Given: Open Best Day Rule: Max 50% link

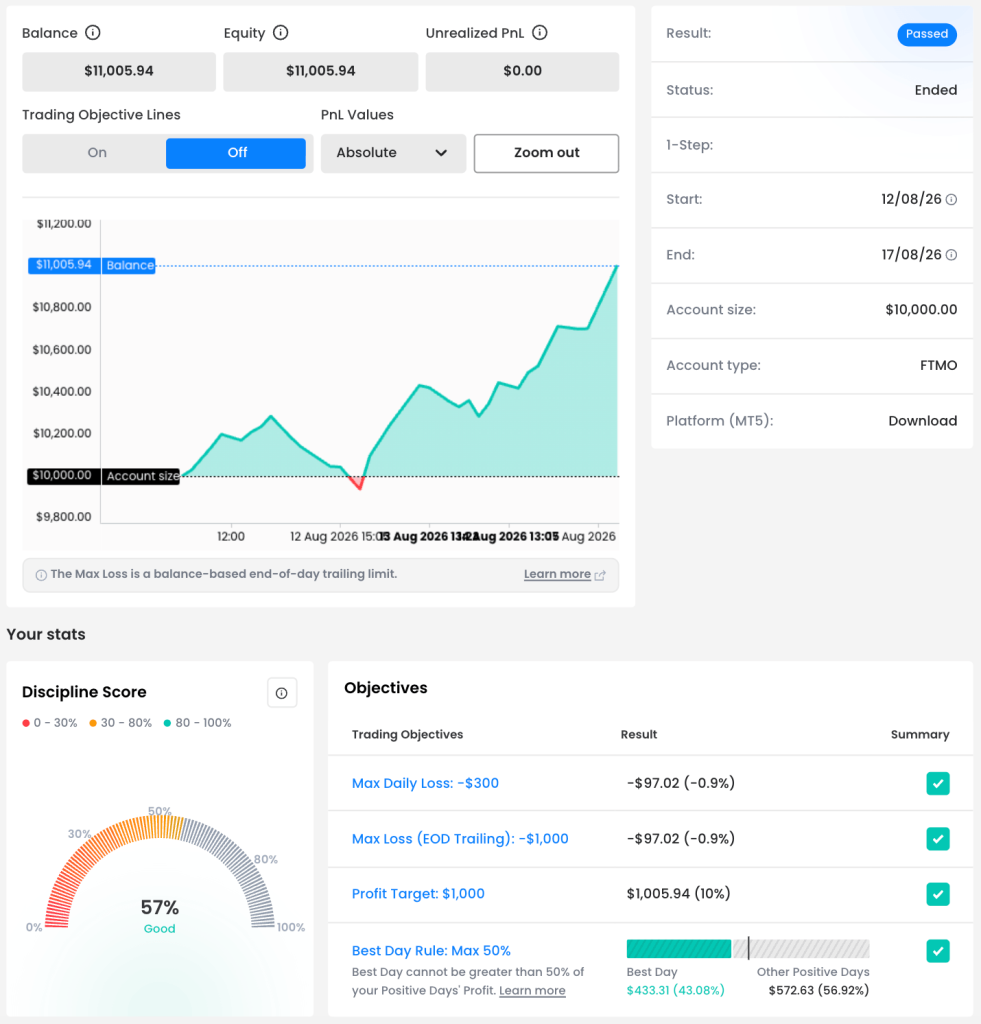Looking at the screenshot, I should point(431,951).
